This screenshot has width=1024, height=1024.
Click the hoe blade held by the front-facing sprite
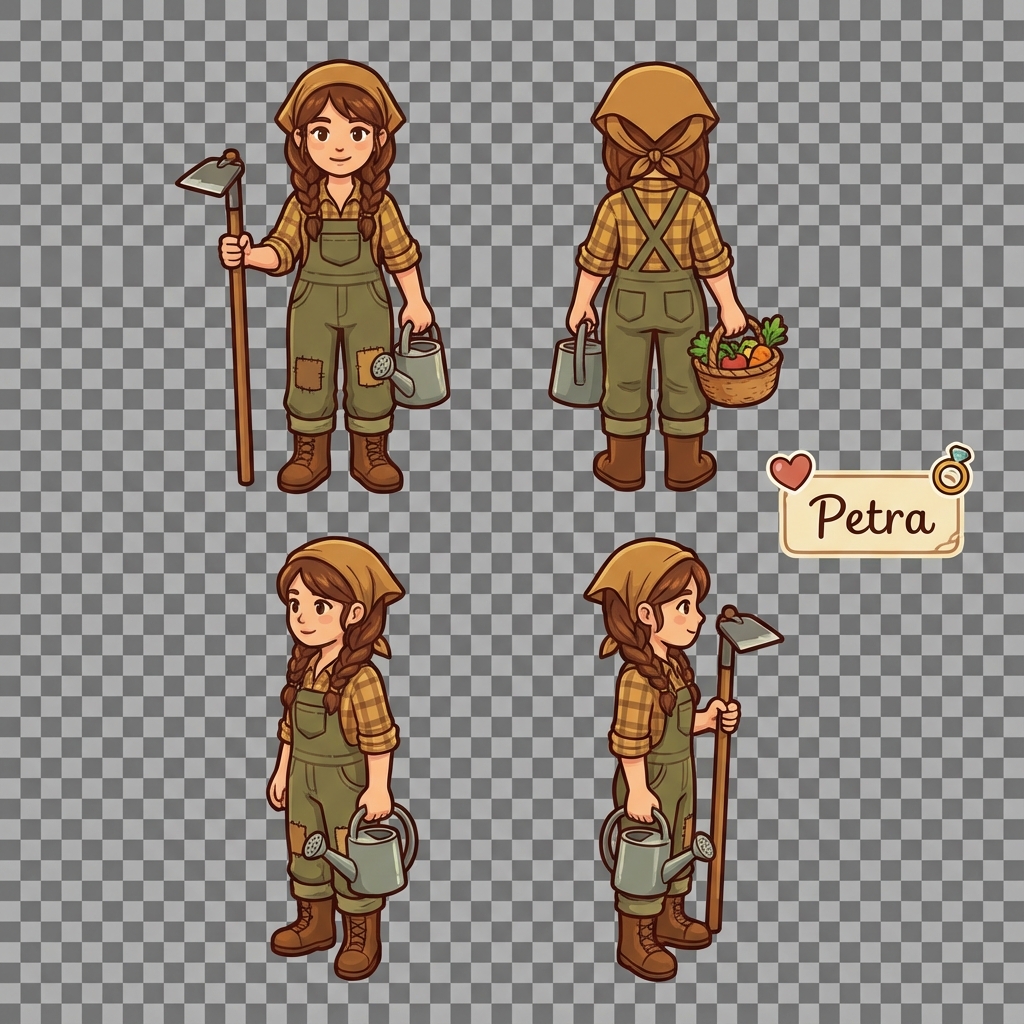point(210,176)
